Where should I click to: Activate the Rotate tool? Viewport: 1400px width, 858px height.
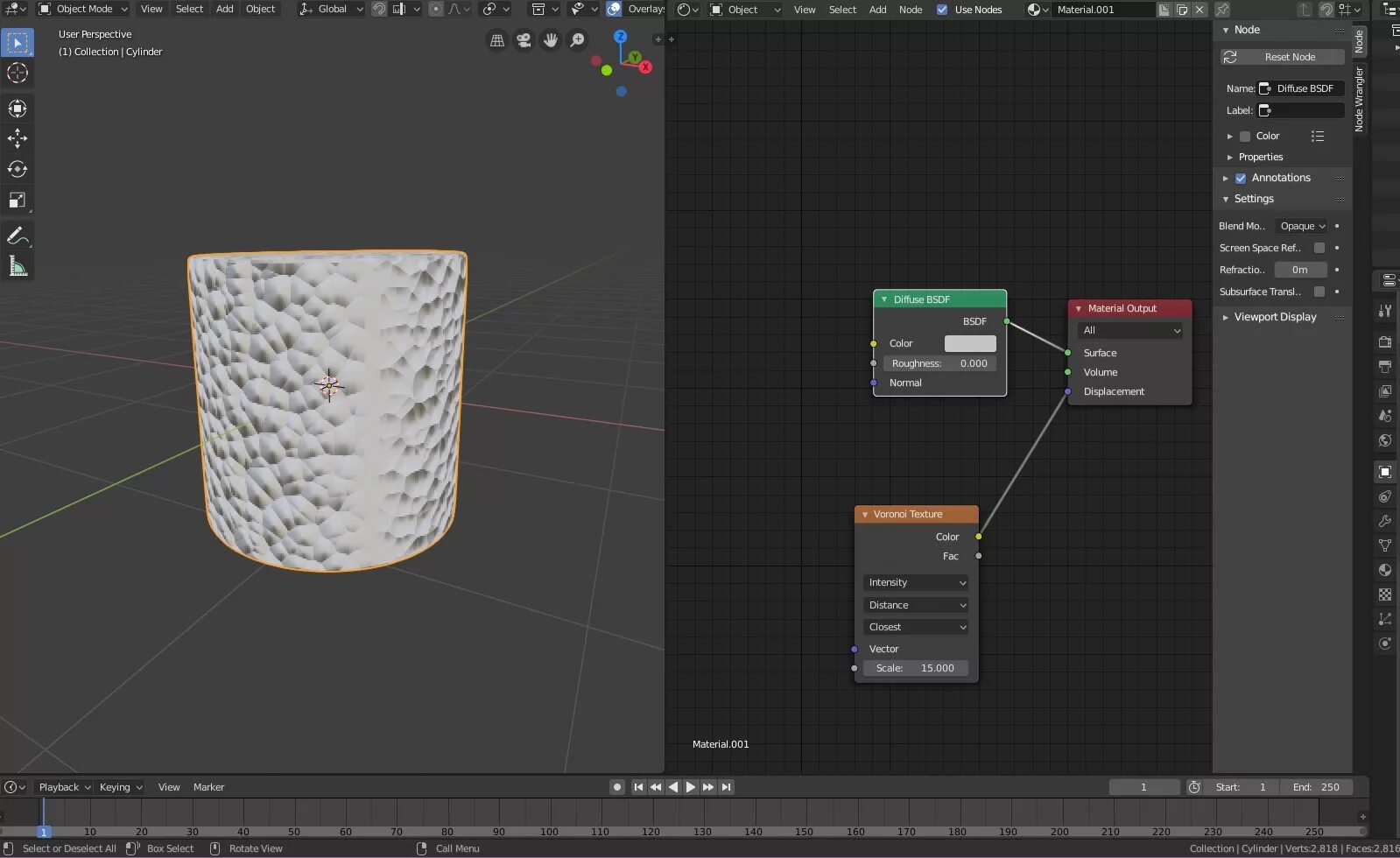(x=18, y=169)
